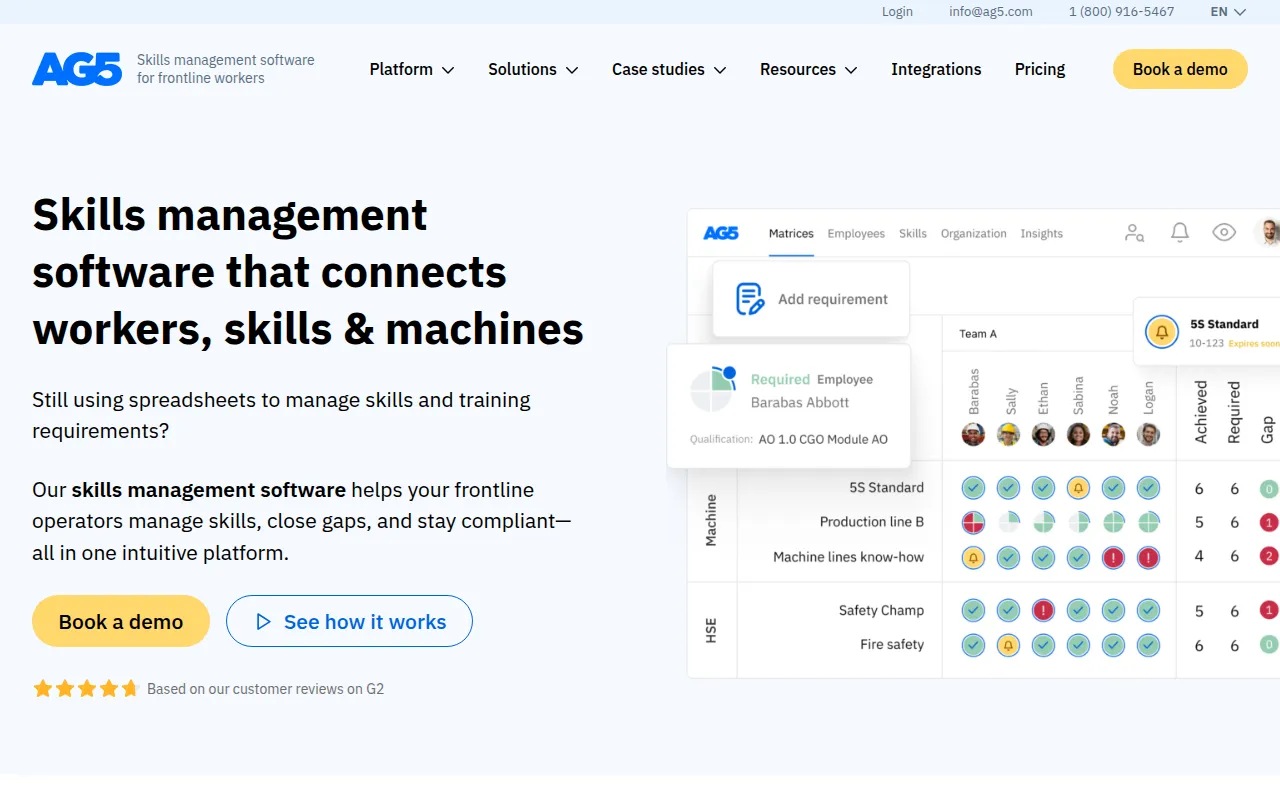
Task: Click the Fire safety row label
Action: (x=892, y=645)
